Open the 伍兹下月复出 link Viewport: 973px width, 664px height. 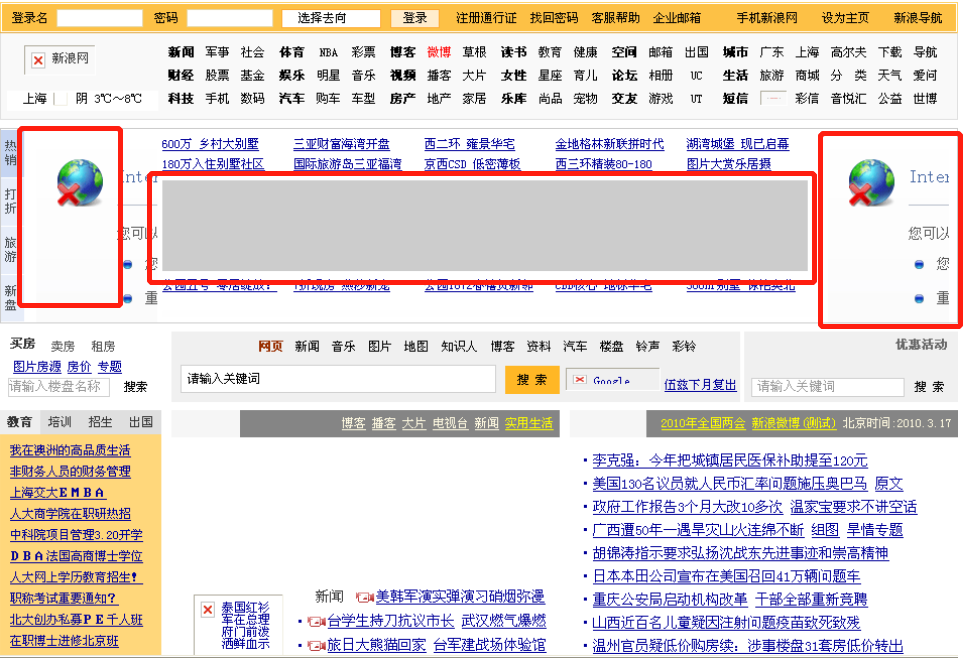(x=700, y=385)
